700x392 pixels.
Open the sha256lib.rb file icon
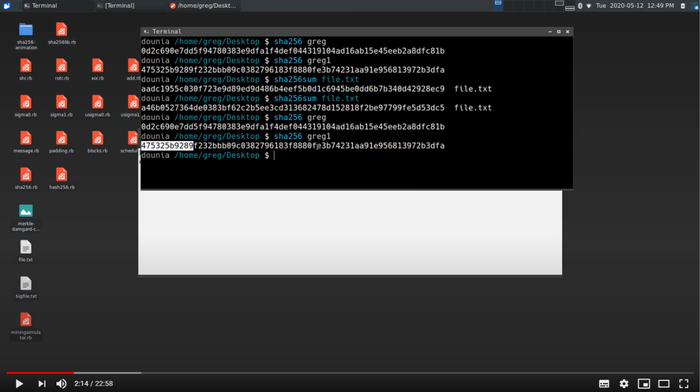click(x=62, y=30)
